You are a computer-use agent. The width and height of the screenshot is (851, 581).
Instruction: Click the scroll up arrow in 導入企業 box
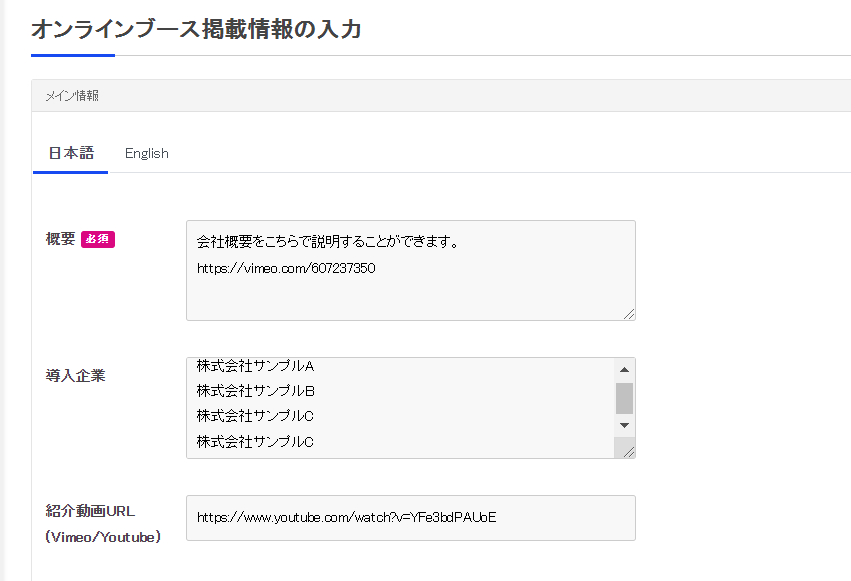pos(624,369)
